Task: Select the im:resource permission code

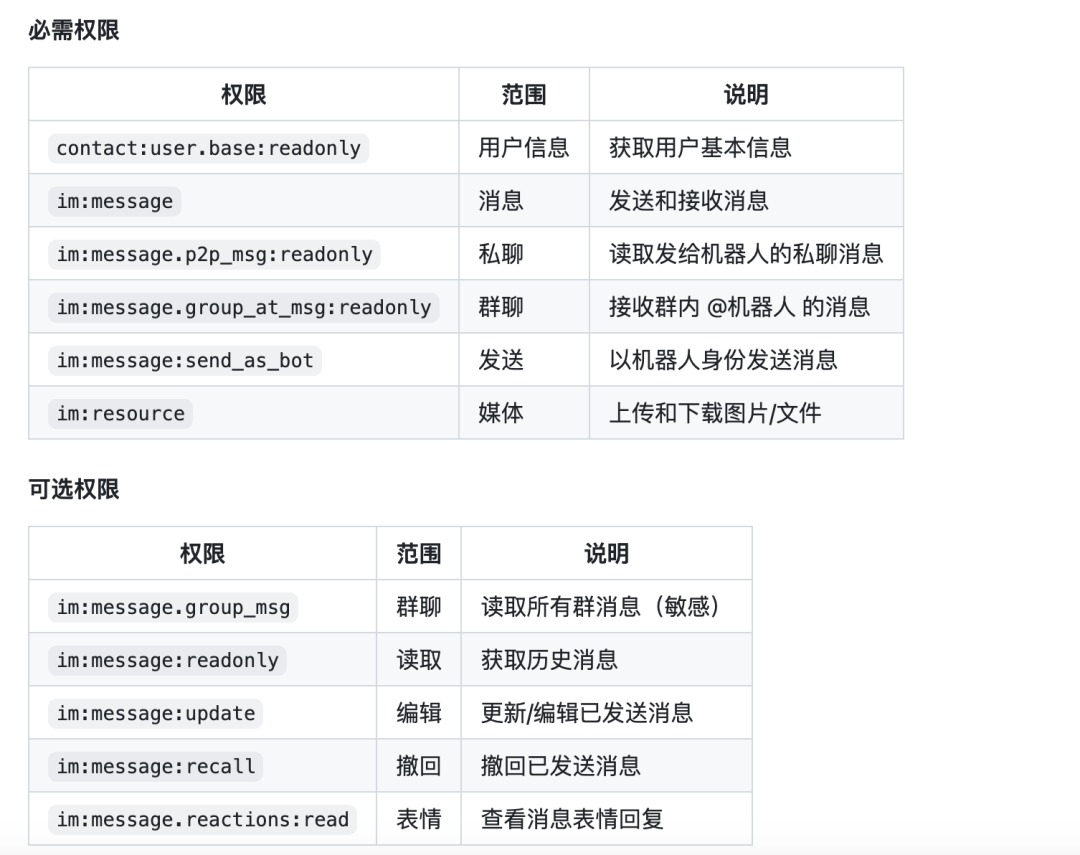Action: tap(121, 413)
